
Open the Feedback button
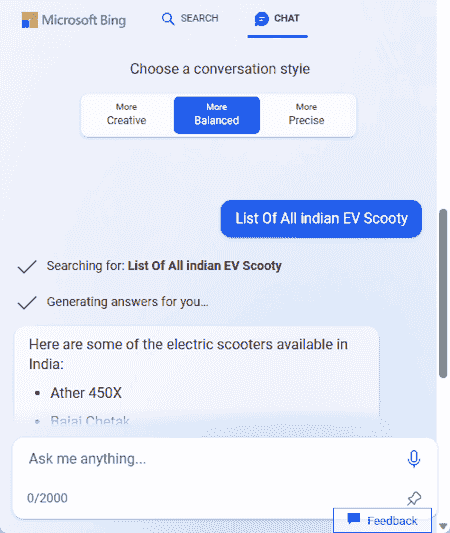click(382, 520)
